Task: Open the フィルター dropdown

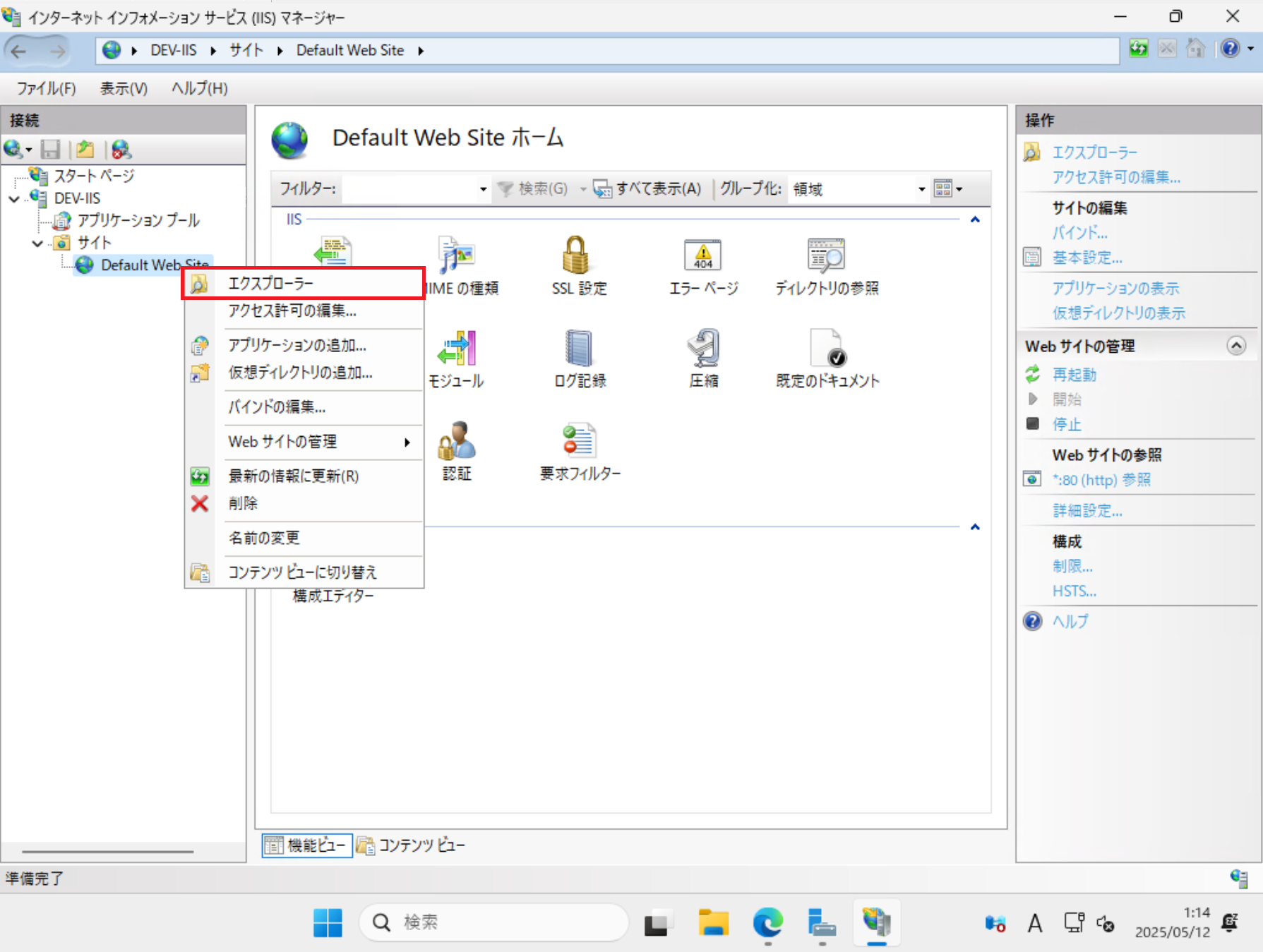Action: 483,189
